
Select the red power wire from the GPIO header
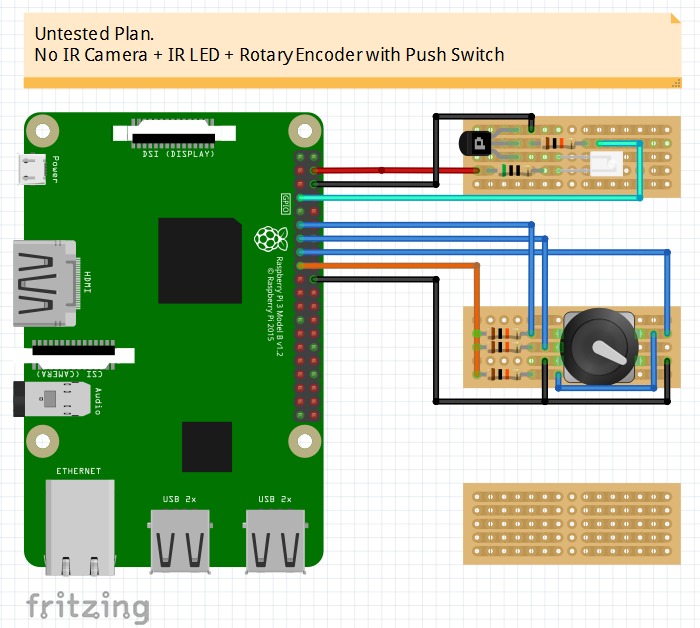click(x=395, y=170)
